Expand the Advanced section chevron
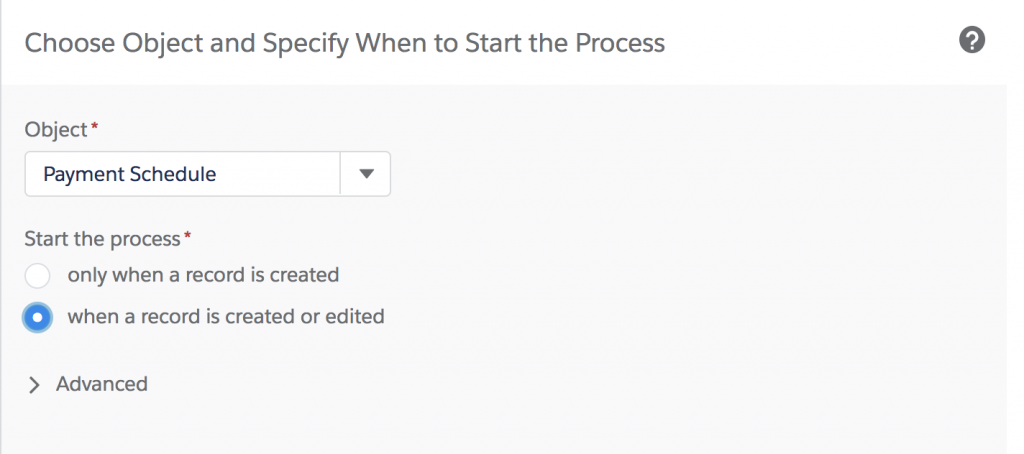The image size is (1024, 454). click(35, 385)
